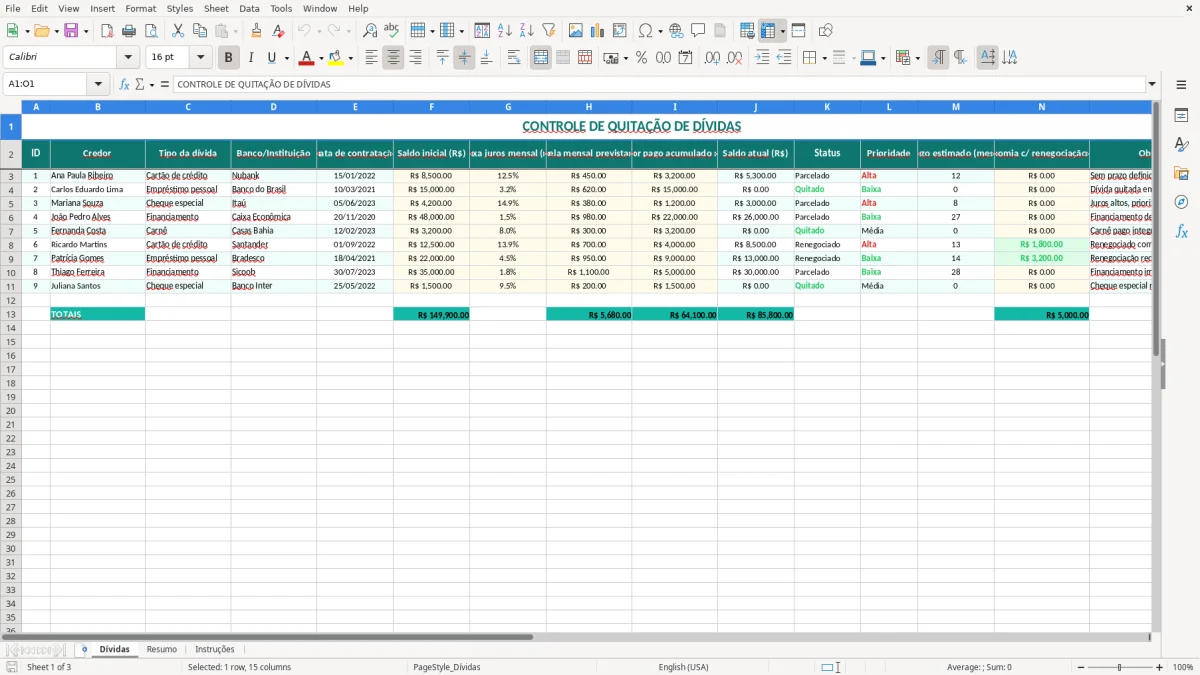This screenshot has height=675, width=1200.
Task: Open the Sheet menu
Action: [x=216, y=8]
